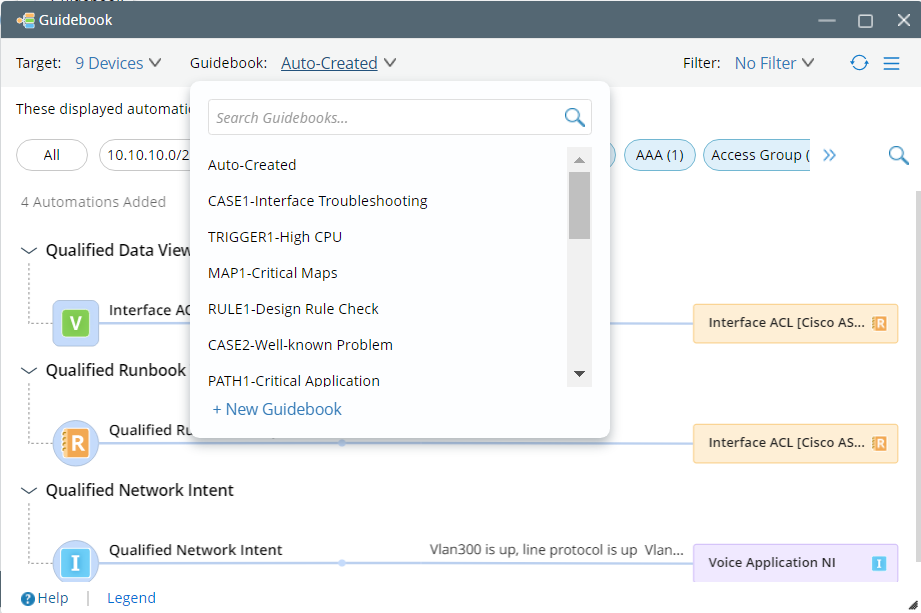Open the Legend
The image size is (921, 613).
pyautogui.click(x=131, y=597)
